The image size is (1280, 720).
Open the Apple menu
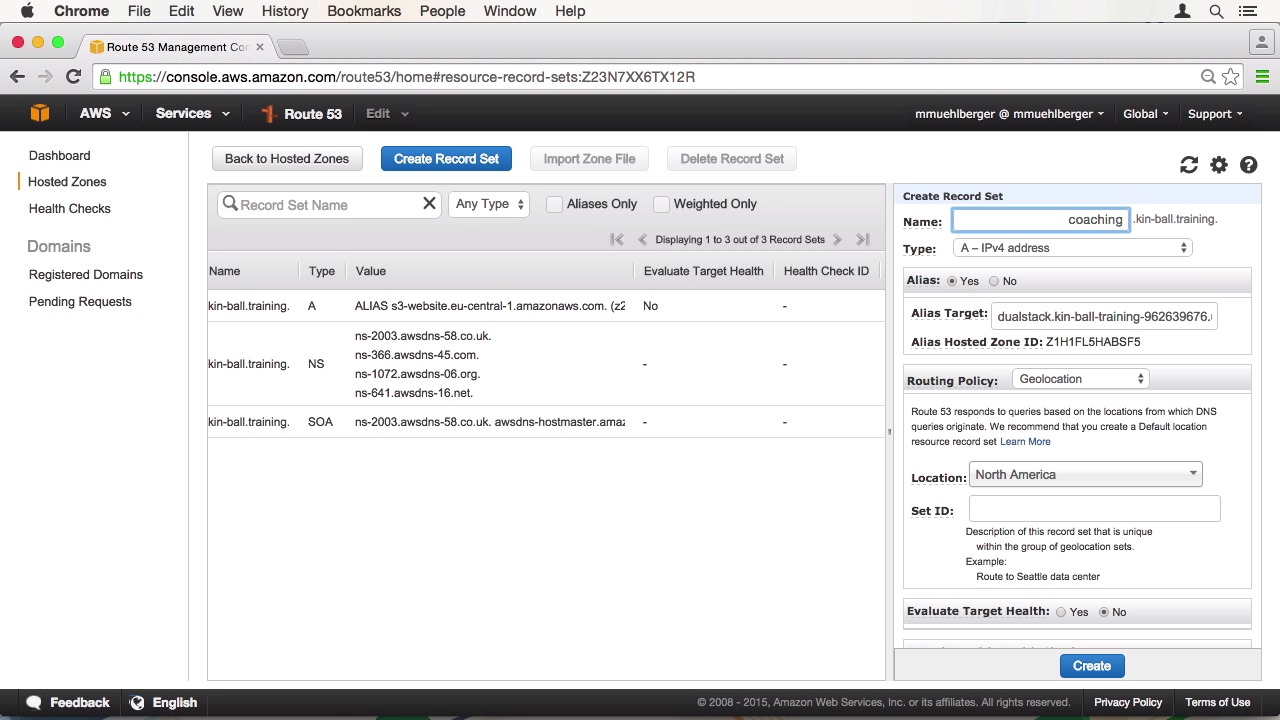(x=27, y=11)
